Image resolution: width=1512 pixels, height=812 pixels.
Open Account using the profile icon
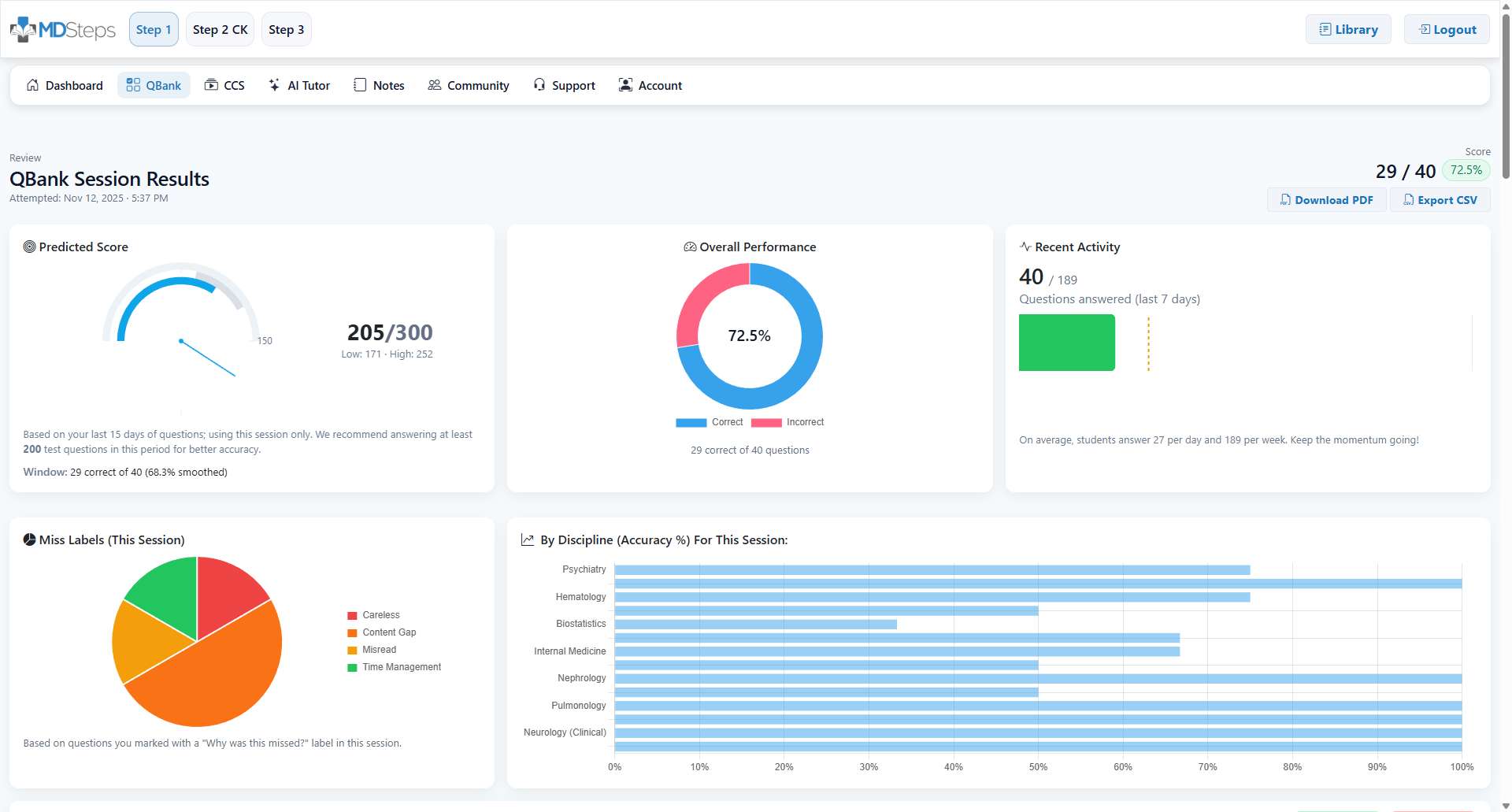tap(626, 85)
